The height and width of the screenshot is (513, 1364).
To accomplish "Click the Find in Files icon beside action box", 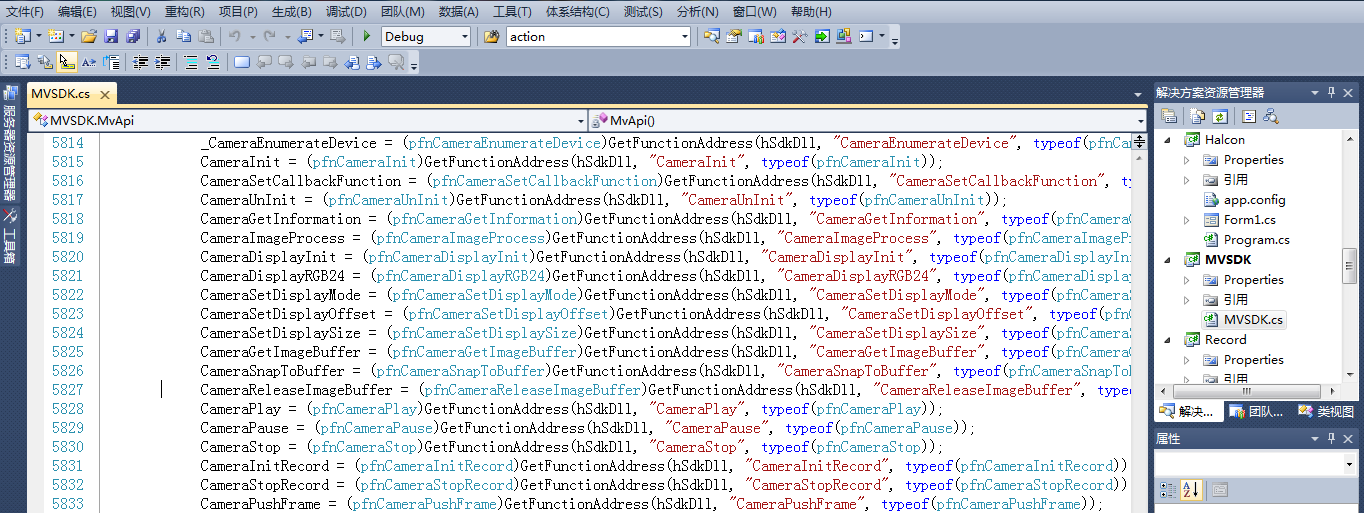I will pyautogui.click(x=491, y=36).
